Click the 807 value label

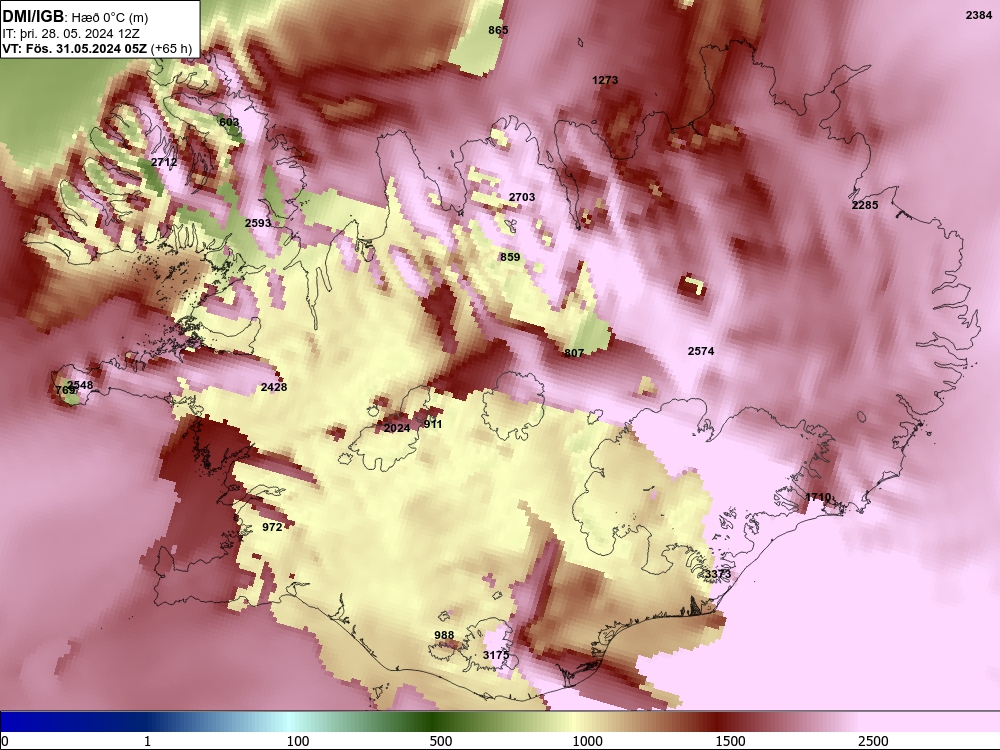[573, 353]
